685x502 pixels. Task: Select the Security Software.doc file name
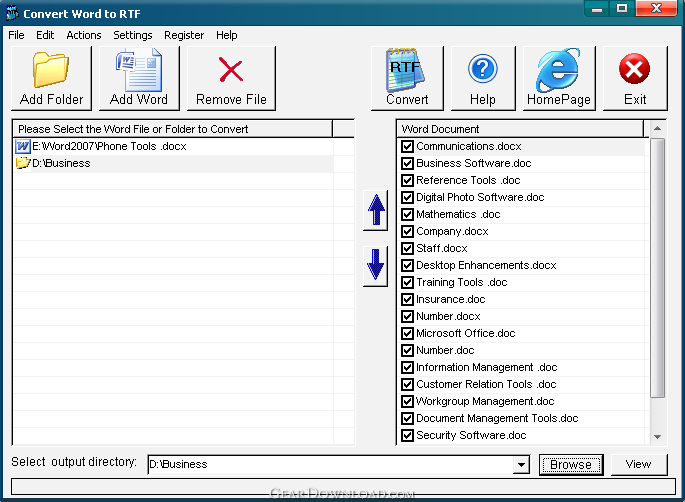tap(471, 436)
